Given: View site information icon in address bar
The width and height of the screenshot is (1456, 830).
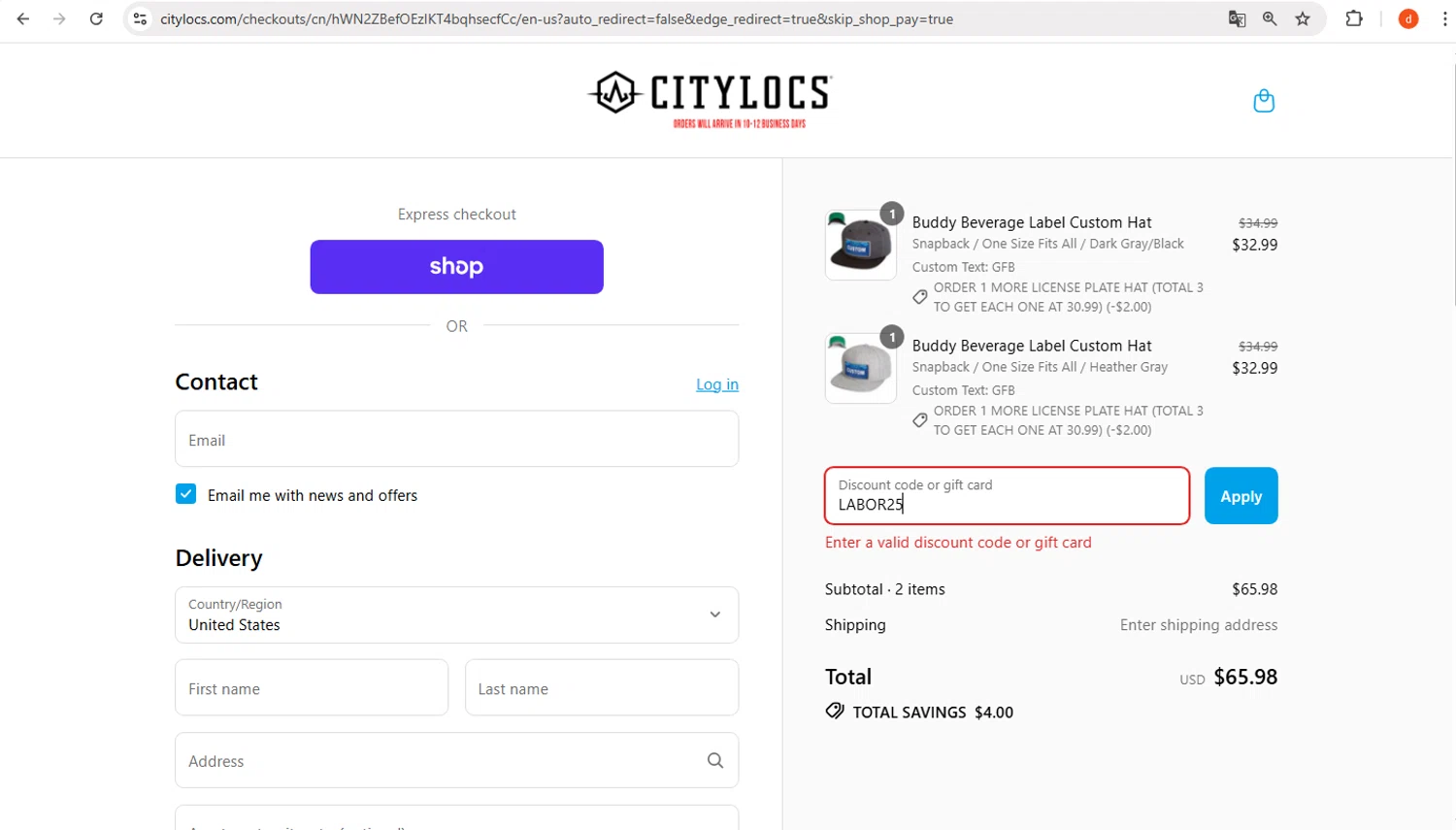Looking at the screenshot, I should point(141,18).
